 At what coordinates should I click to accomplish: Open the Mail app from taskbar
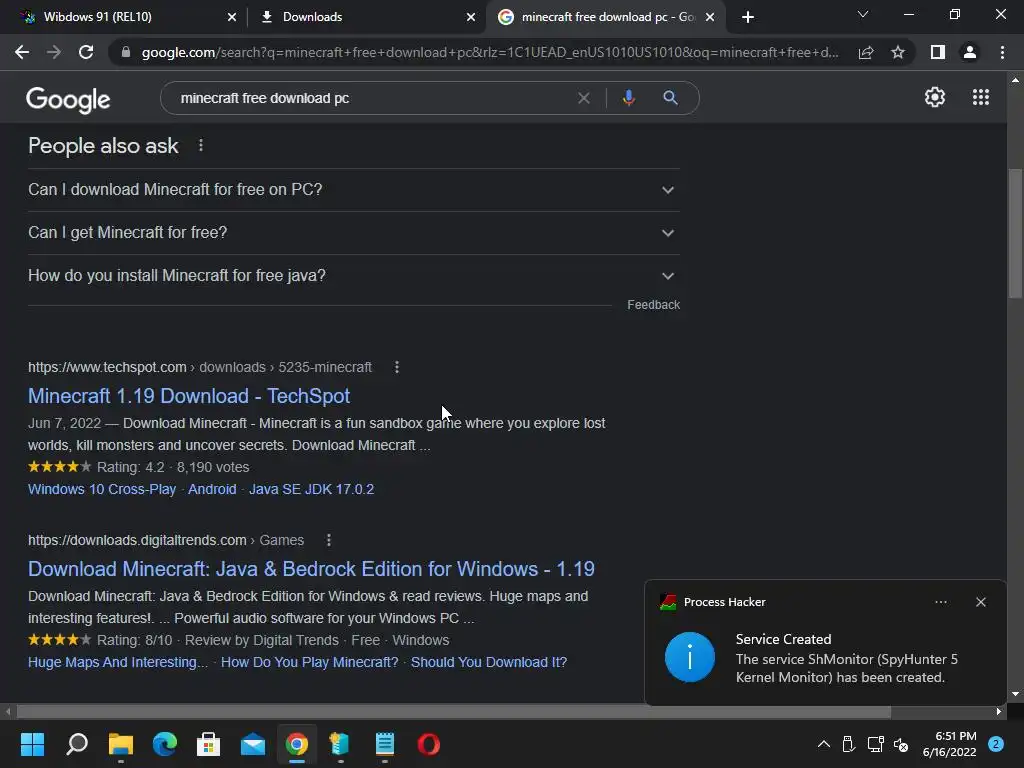pos(253,744)
